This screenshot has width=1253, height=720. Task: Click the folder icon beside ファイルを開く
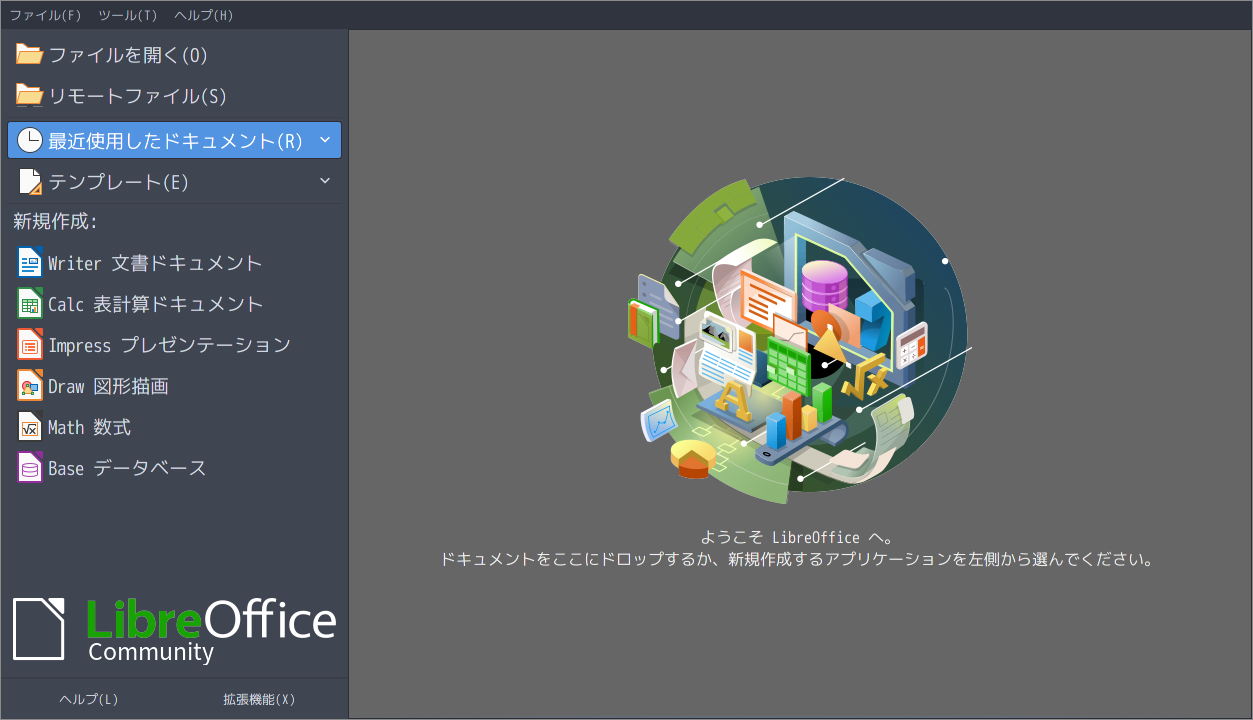click(29, 55)
